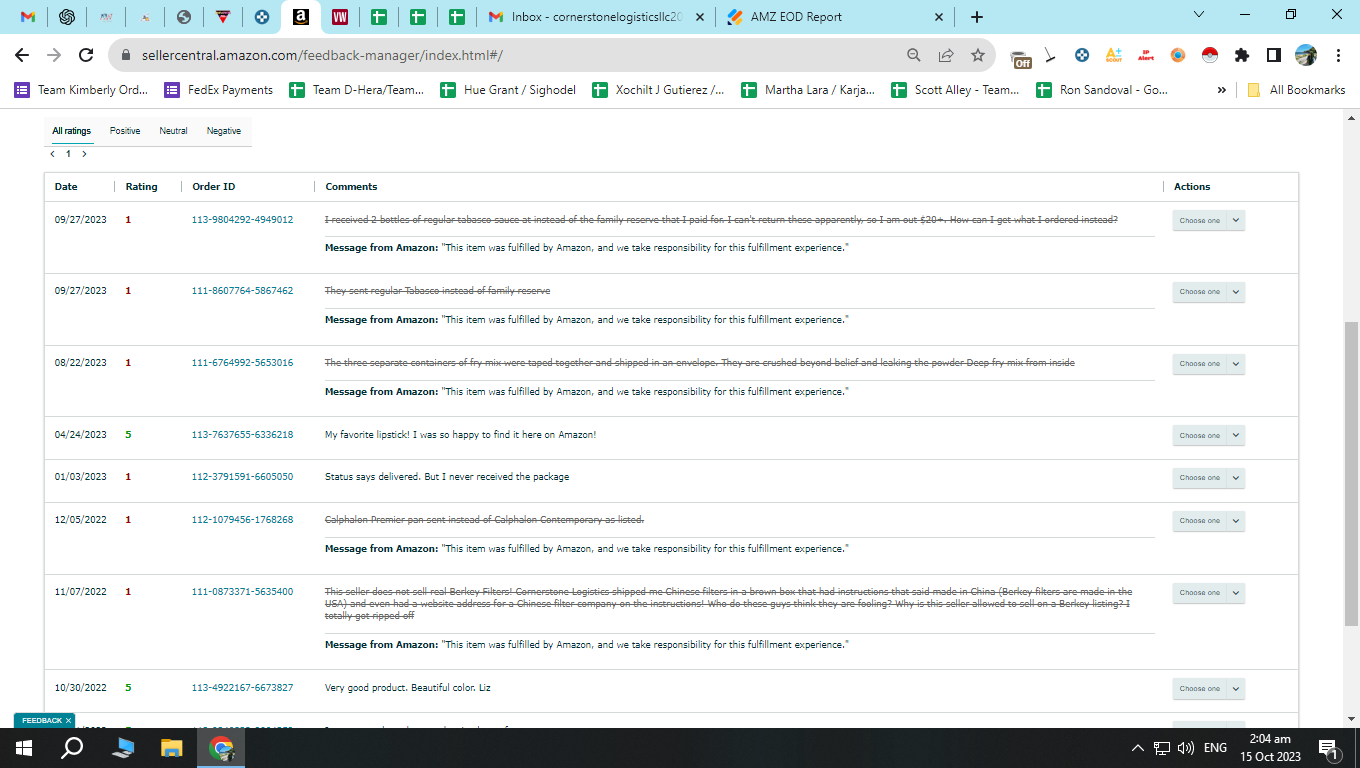Open the Hue Grant / Sighodel bookmark

(x=508, y=90)
